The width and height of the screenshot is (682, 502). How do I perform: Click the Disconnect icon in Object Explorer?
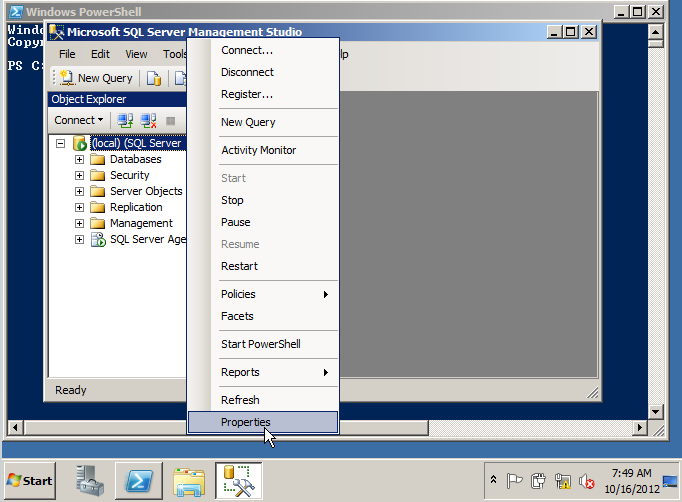pyautogui.click(x=148, y=120)
